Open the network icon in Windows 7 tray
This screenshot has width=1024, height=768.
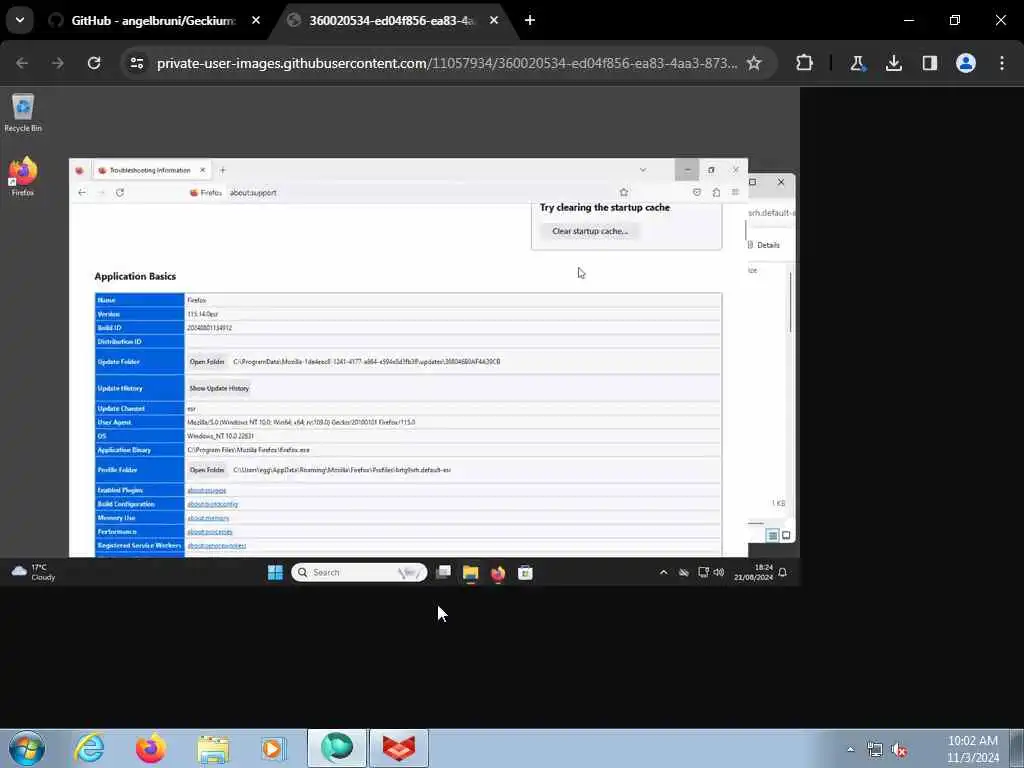click(x=875, y=750)
